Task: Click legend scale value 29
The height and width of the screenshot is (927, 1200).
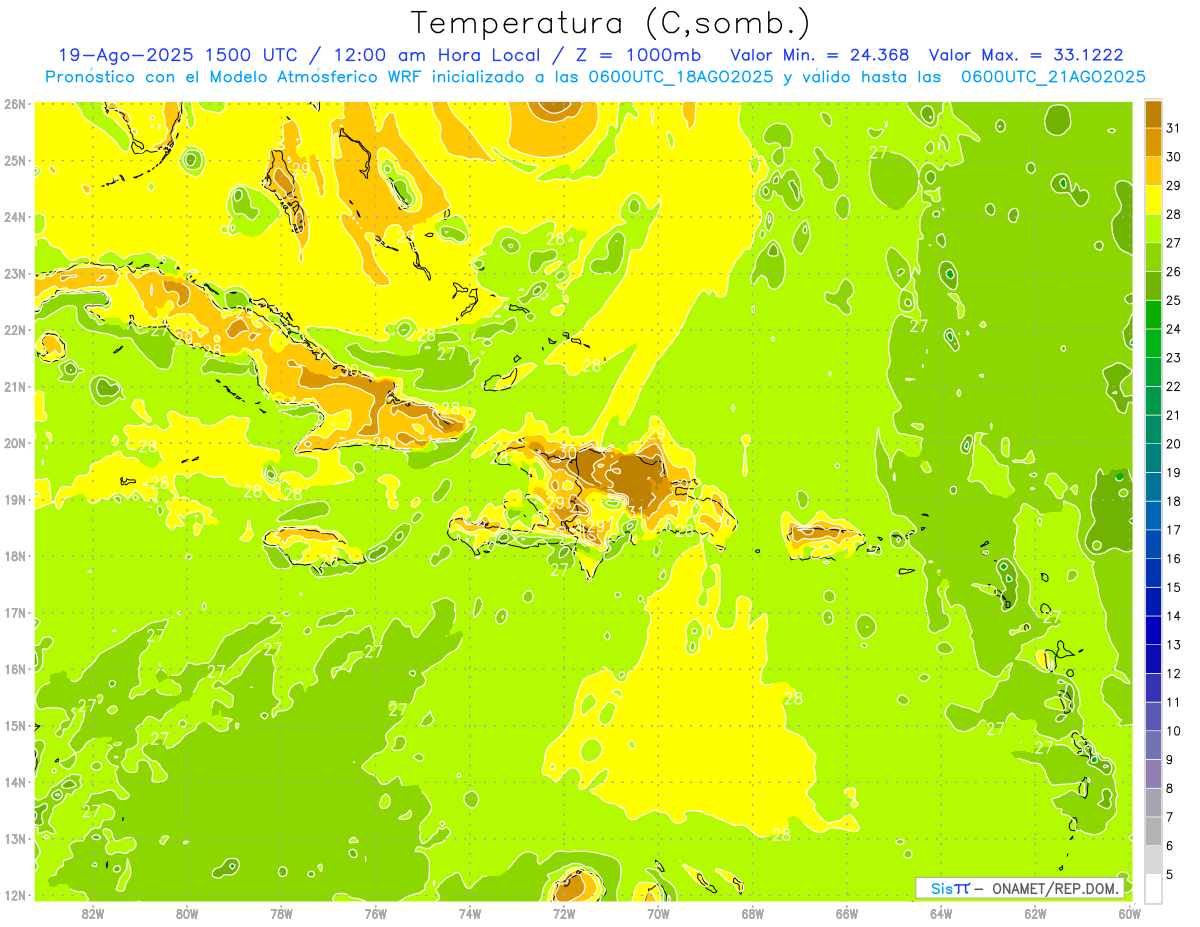Action: 1173,186
